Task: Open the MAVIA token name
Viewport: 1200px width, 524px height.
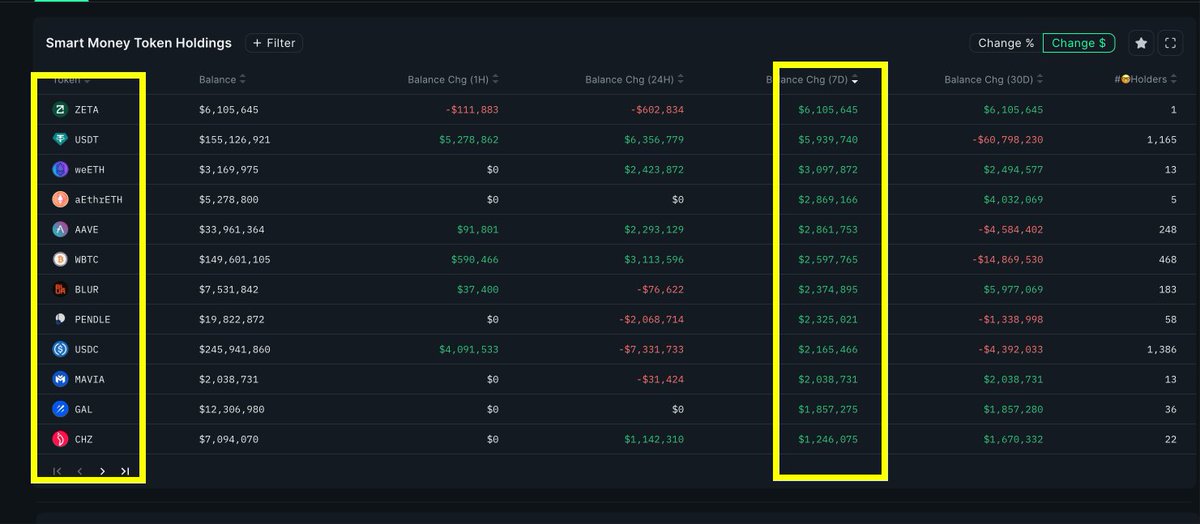Action: [x=90, y=380]
